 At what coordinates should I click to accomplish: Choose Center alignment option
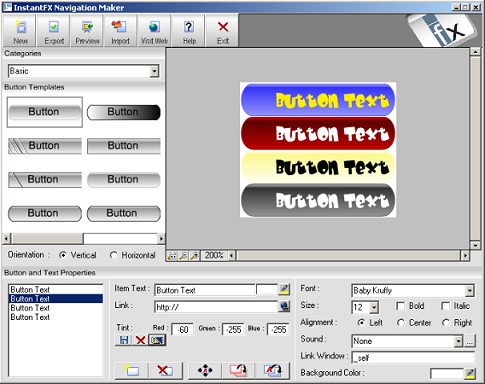point(401,323)
